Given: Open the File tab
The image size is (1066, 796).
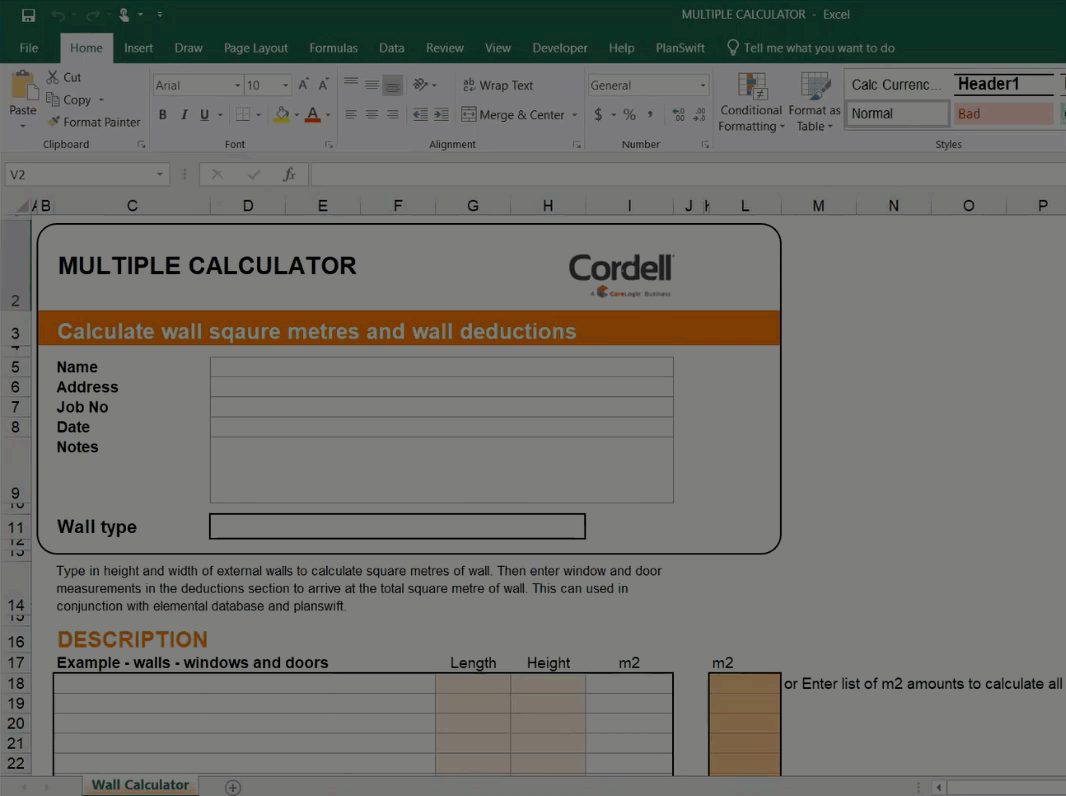Looking at the screenshot, I should tap(29, 48).
